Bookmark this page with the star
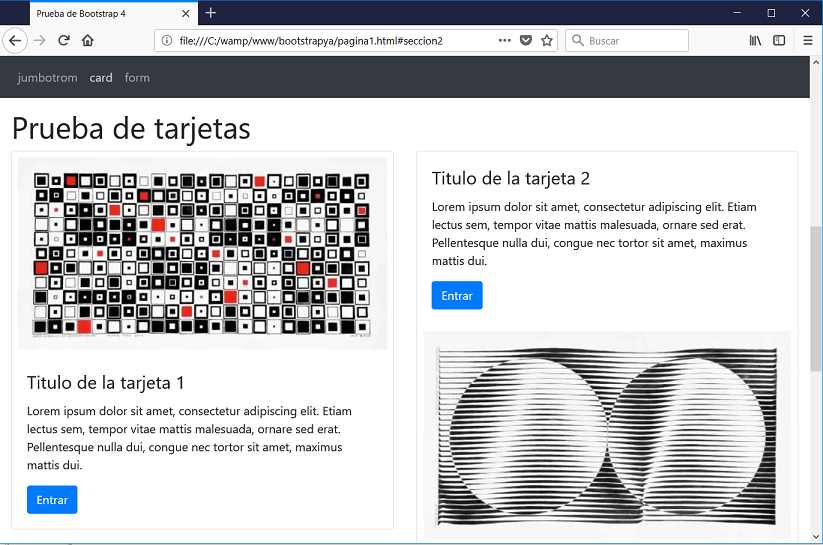Image resolution: width=823 pixels, height=545 pixels. tap(547, 40)
